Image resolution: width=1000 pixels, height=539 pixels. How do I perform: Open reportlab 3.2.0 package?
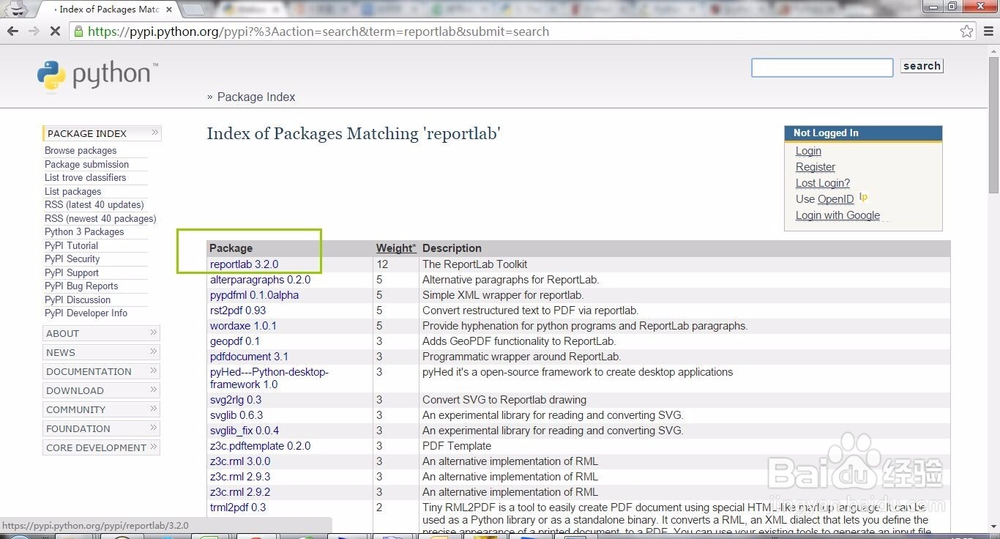244,264
